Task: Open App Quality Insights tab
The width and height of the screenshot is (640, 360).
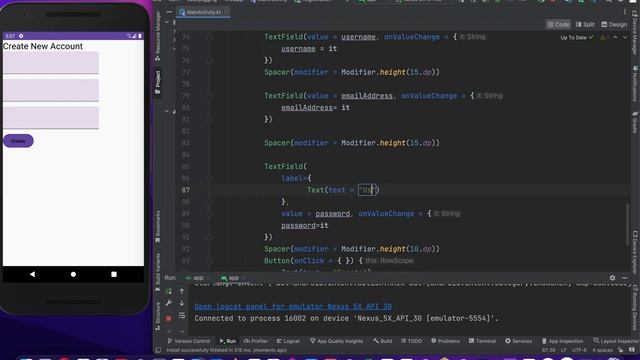Action: [337, 341]
